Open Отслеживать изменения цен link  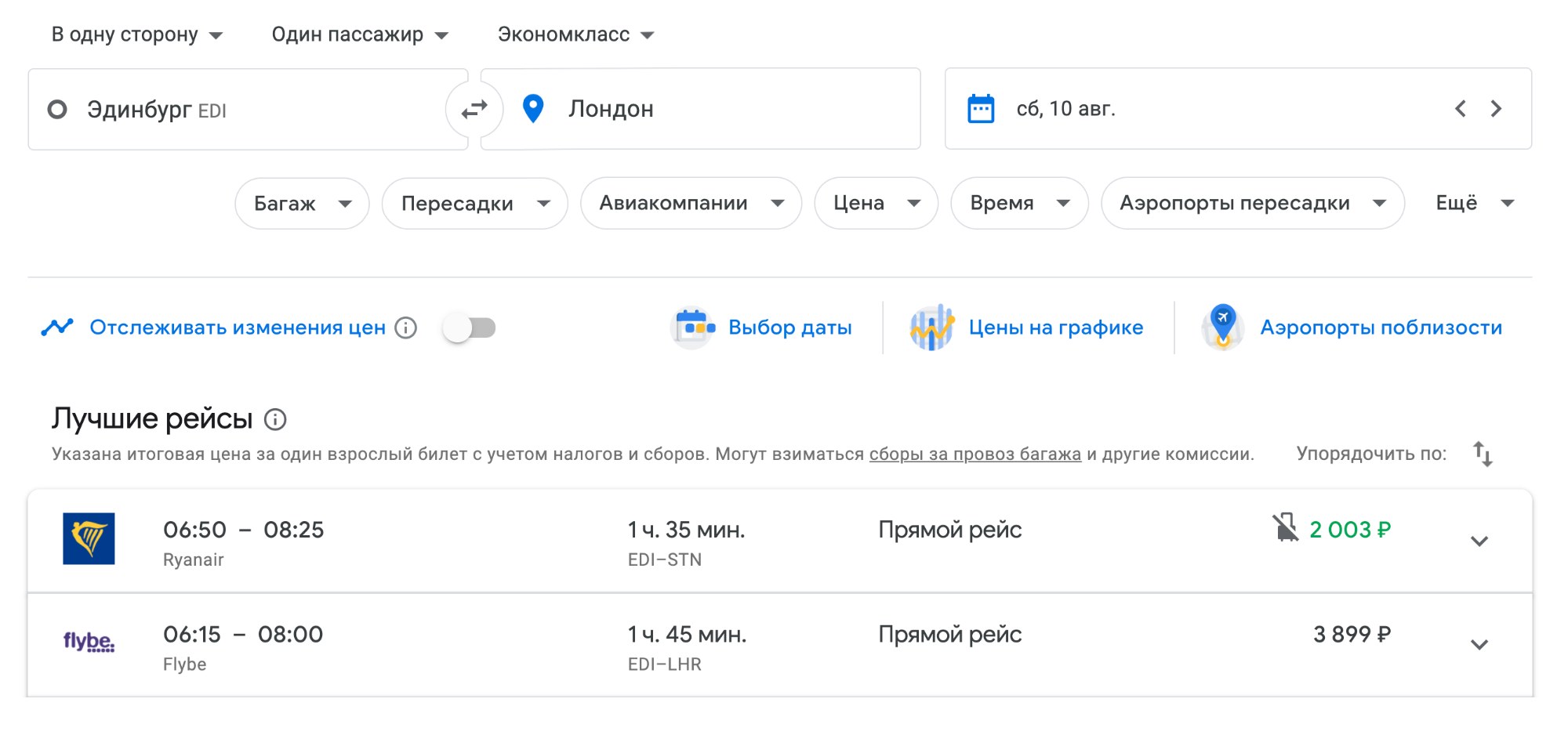tap(238, 328)
